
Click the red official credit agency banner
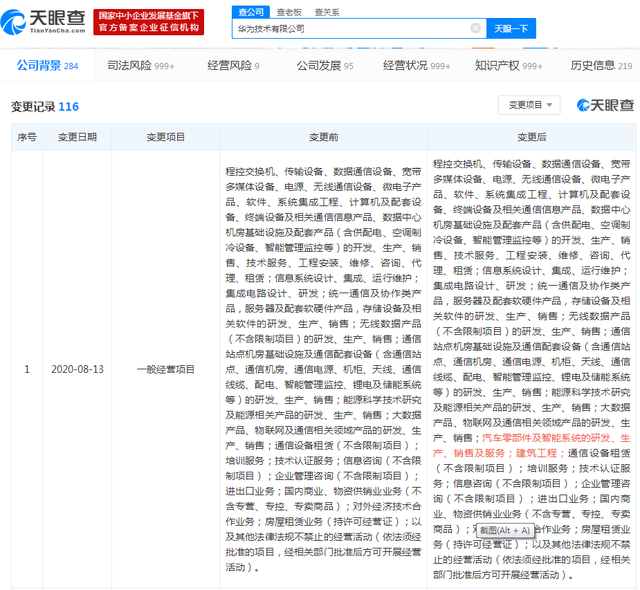pyautogui.click(x=146, y=21)
